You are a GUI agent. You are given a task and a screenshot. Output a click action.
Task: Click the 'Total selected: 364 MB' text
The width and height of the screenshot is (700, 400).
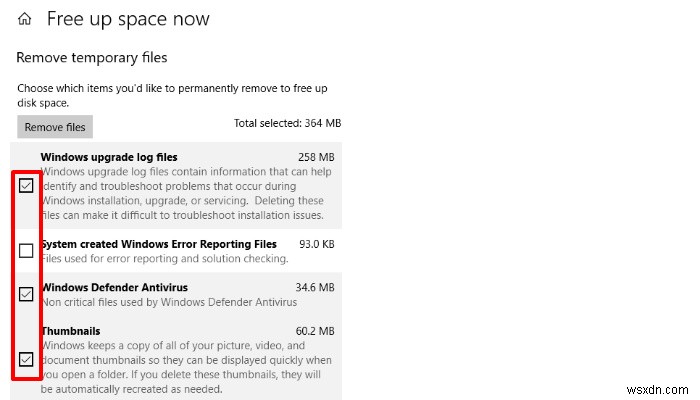(x=287, y=122)
